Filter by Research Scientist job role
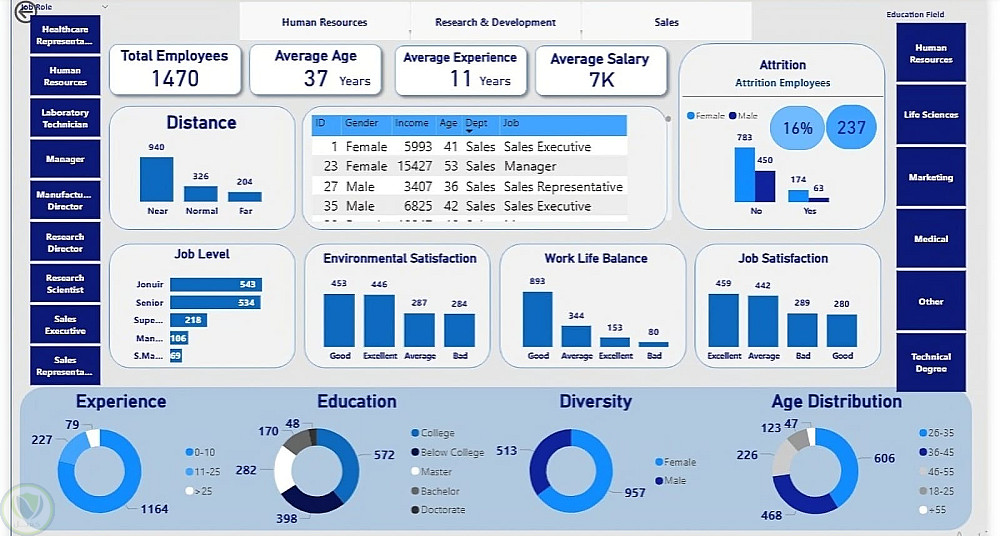The image size is (1000, 536). click(65, 283)
